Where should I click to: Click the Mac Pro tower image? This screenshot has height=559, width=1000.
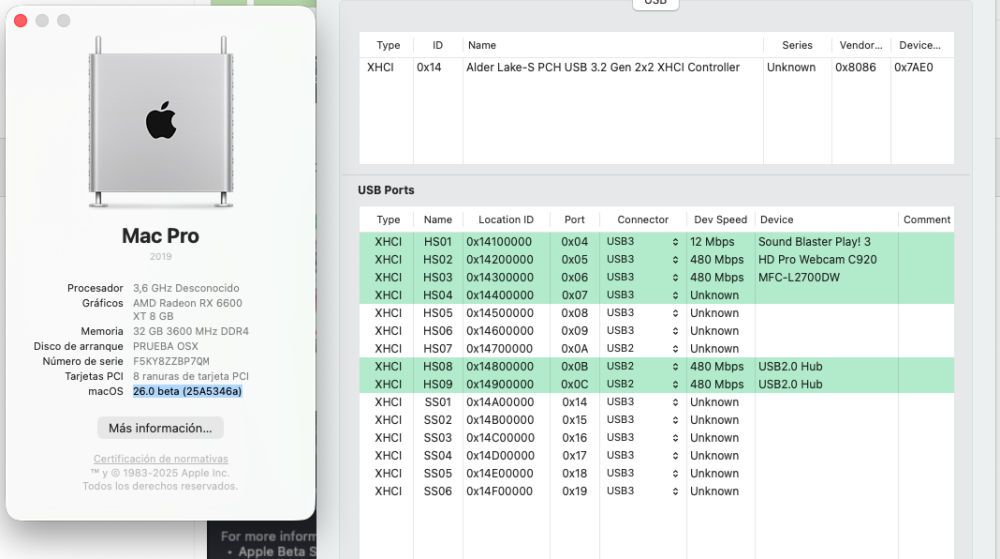[x=161, y=122]
